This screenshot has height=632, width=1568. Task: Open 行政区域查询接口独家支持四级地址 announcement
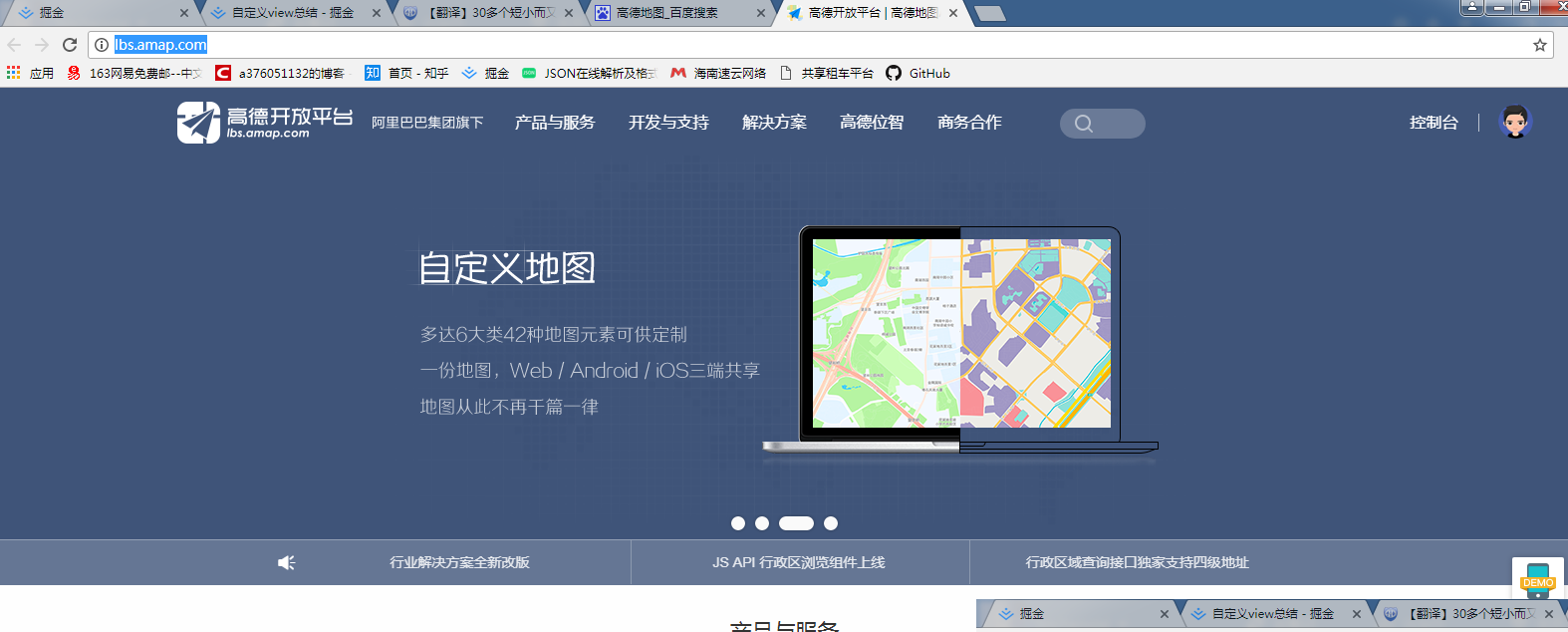tap(1138, 562)
